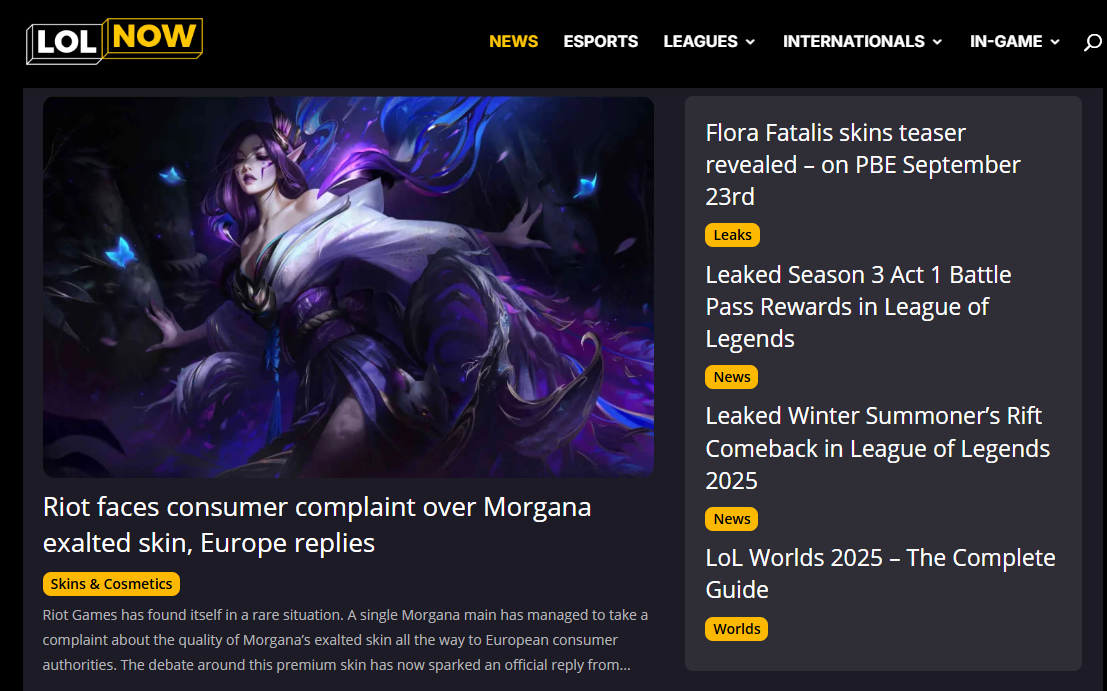
Task: Expand the Internationals dropdown chevron
Action: pos(938,42)
